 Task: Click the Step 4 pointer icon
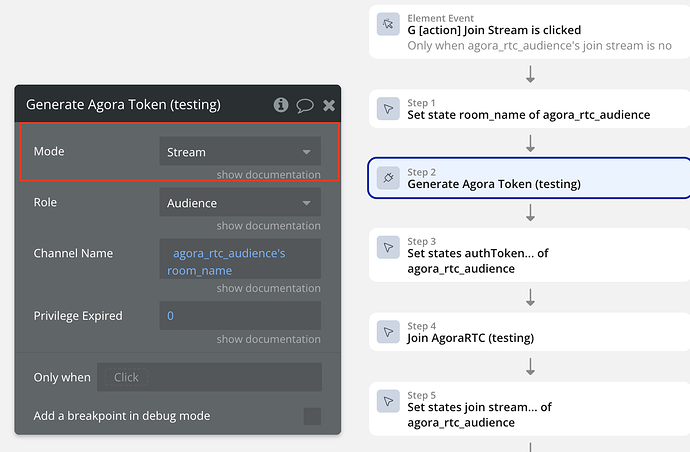point(388,331)
